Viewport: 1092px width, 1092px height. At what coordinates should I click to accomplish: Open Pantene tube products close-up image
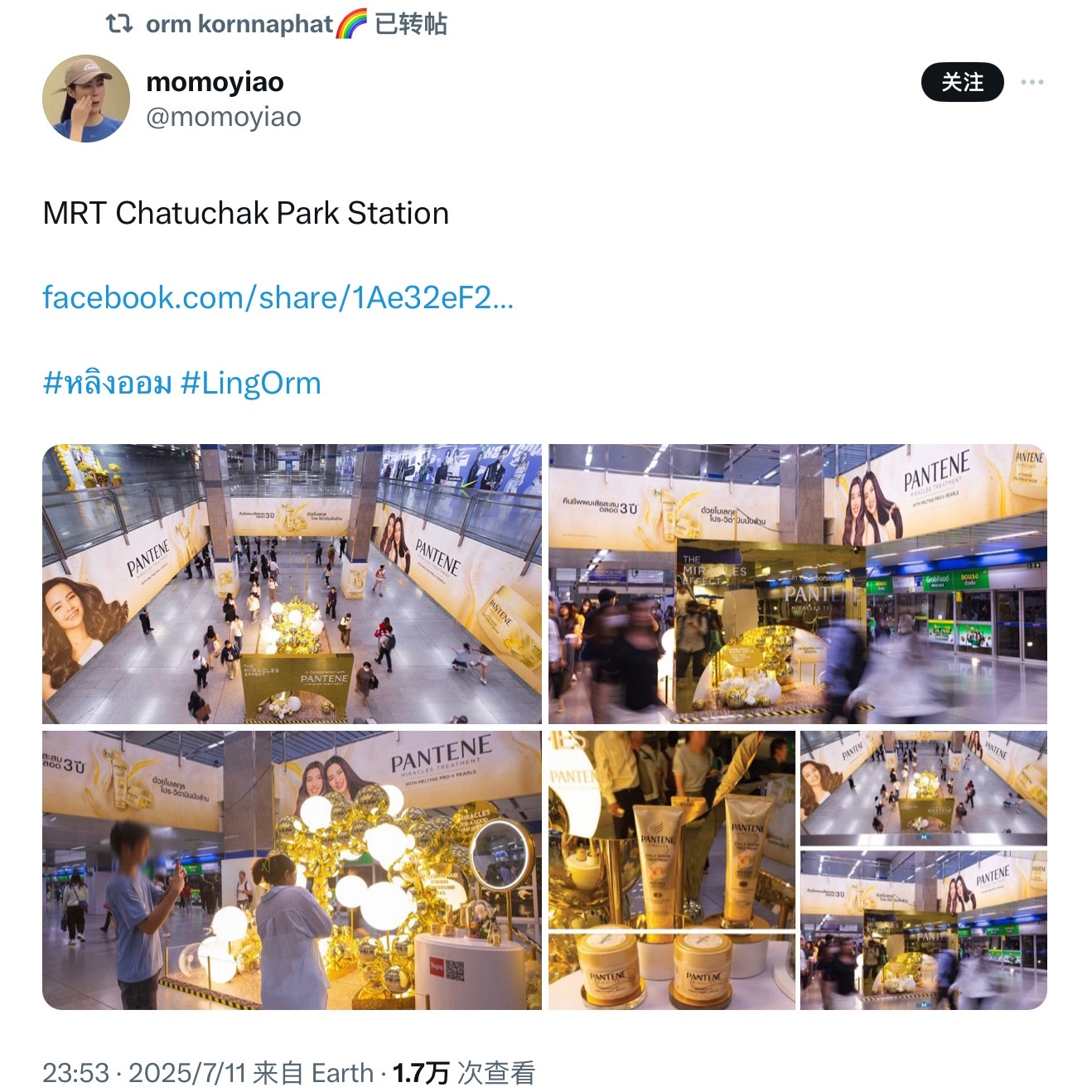pos(672,829)
